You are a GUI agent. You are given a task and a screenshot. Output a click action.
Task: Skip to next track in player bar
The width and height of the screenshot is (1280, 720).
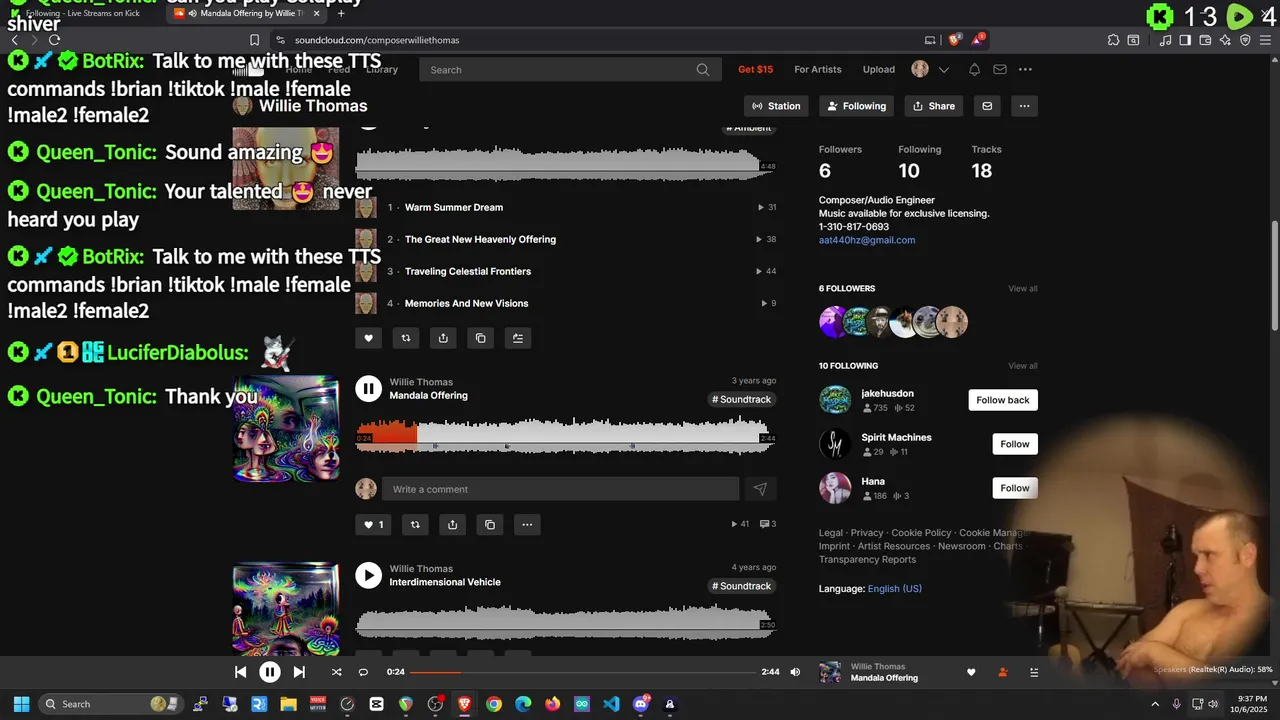pos(299,672)
